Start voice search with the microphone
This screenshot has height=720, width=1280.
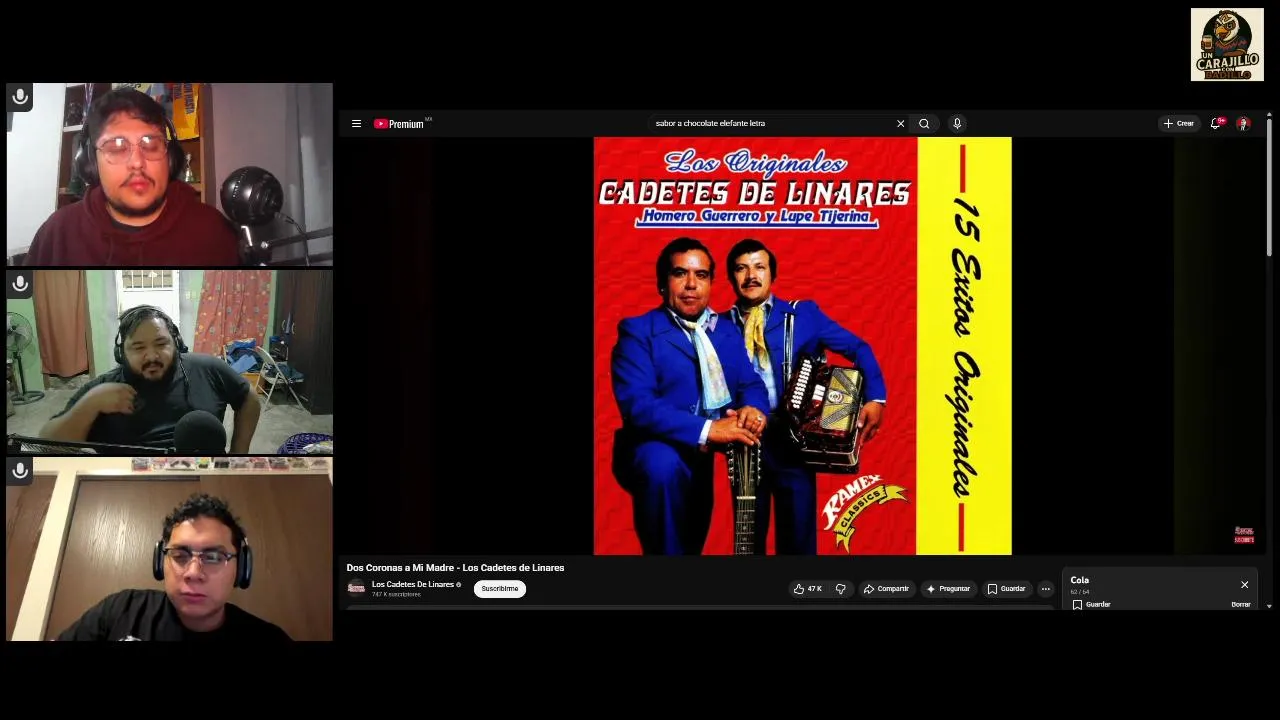click(x=957, y=124)
